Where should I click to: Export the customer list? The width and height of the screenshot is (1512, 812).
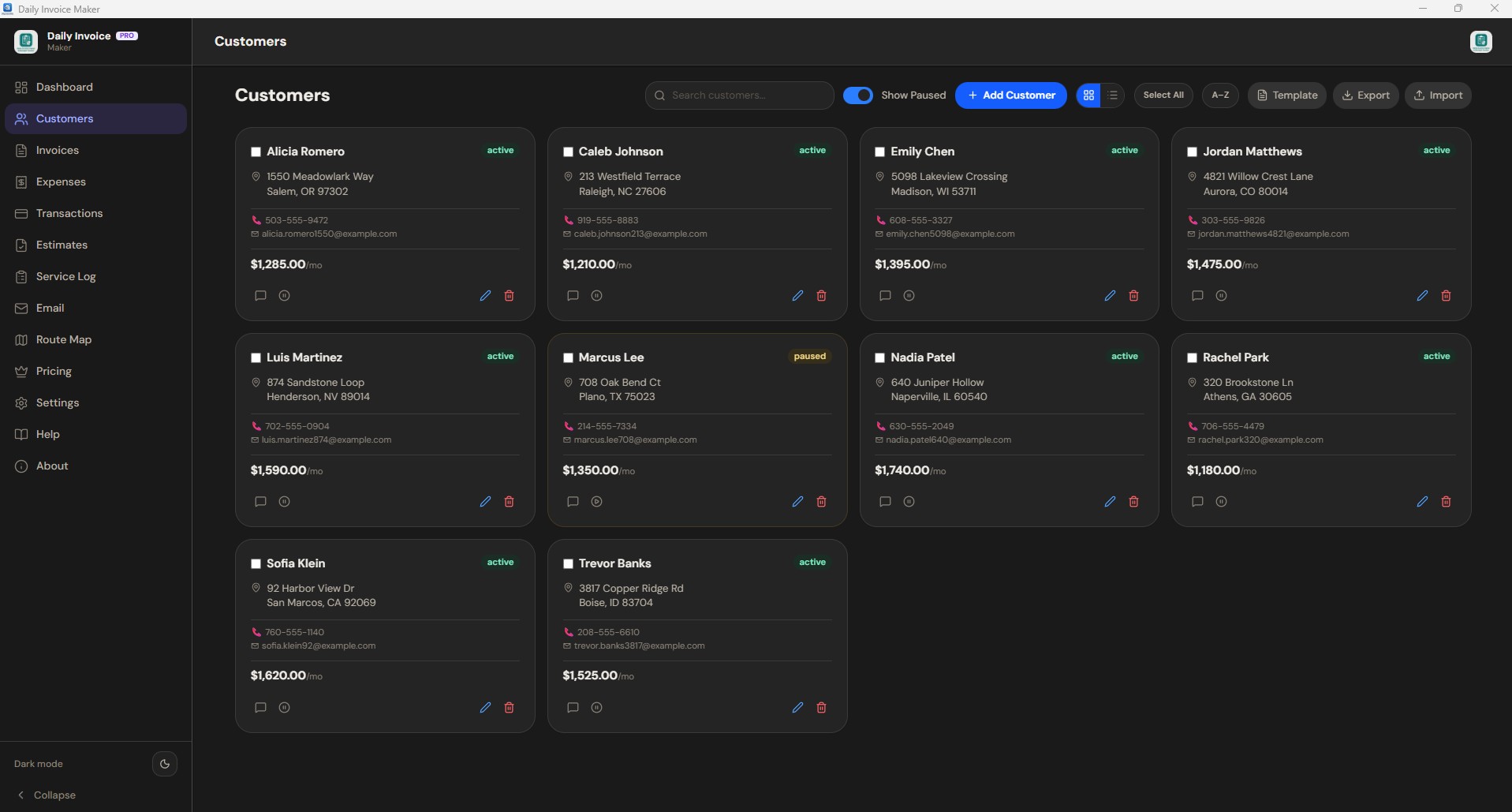[x=1366, y=95]
